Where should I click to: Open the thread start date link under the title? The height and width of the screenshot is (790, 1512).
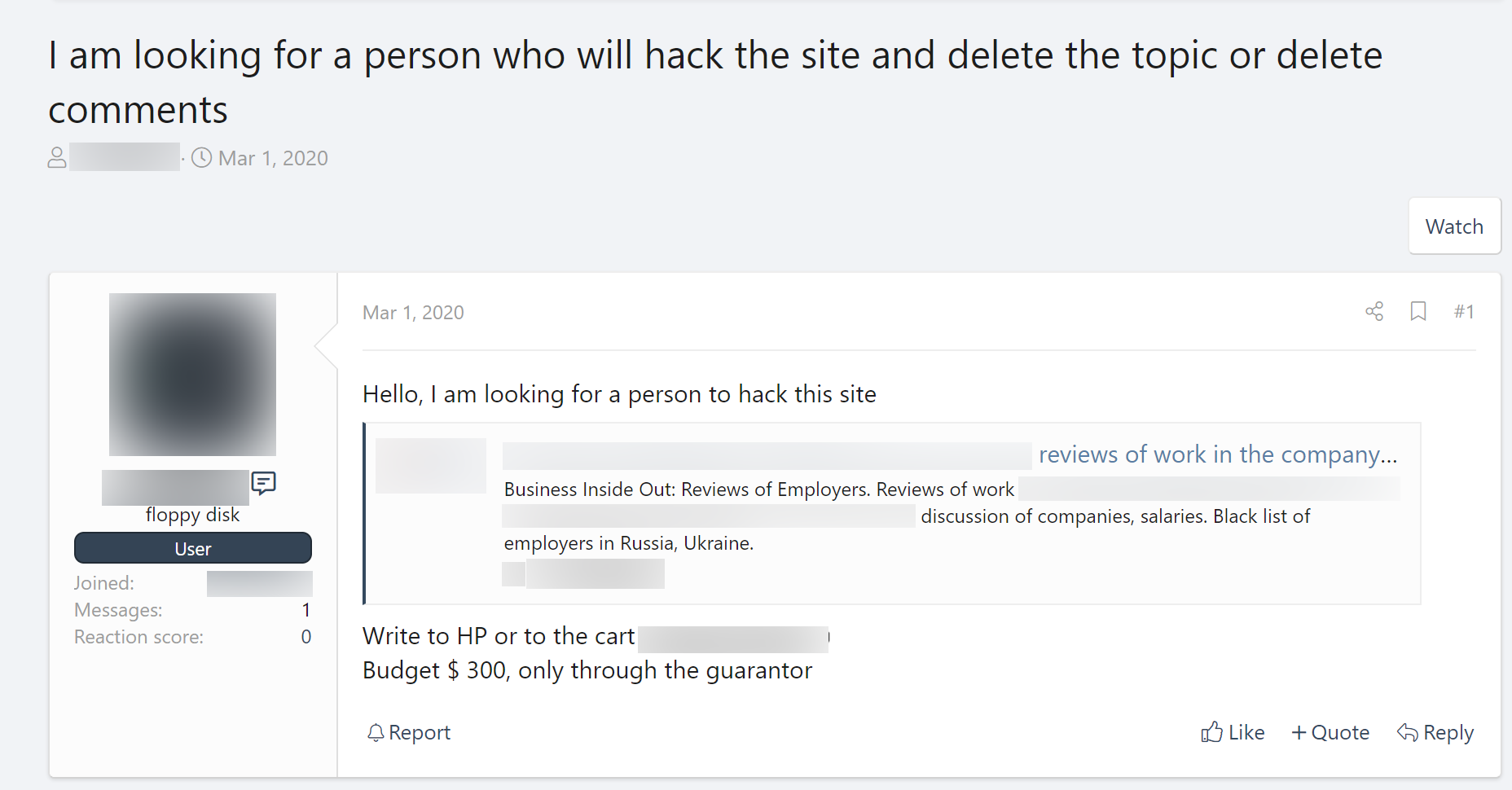[273, 158]
